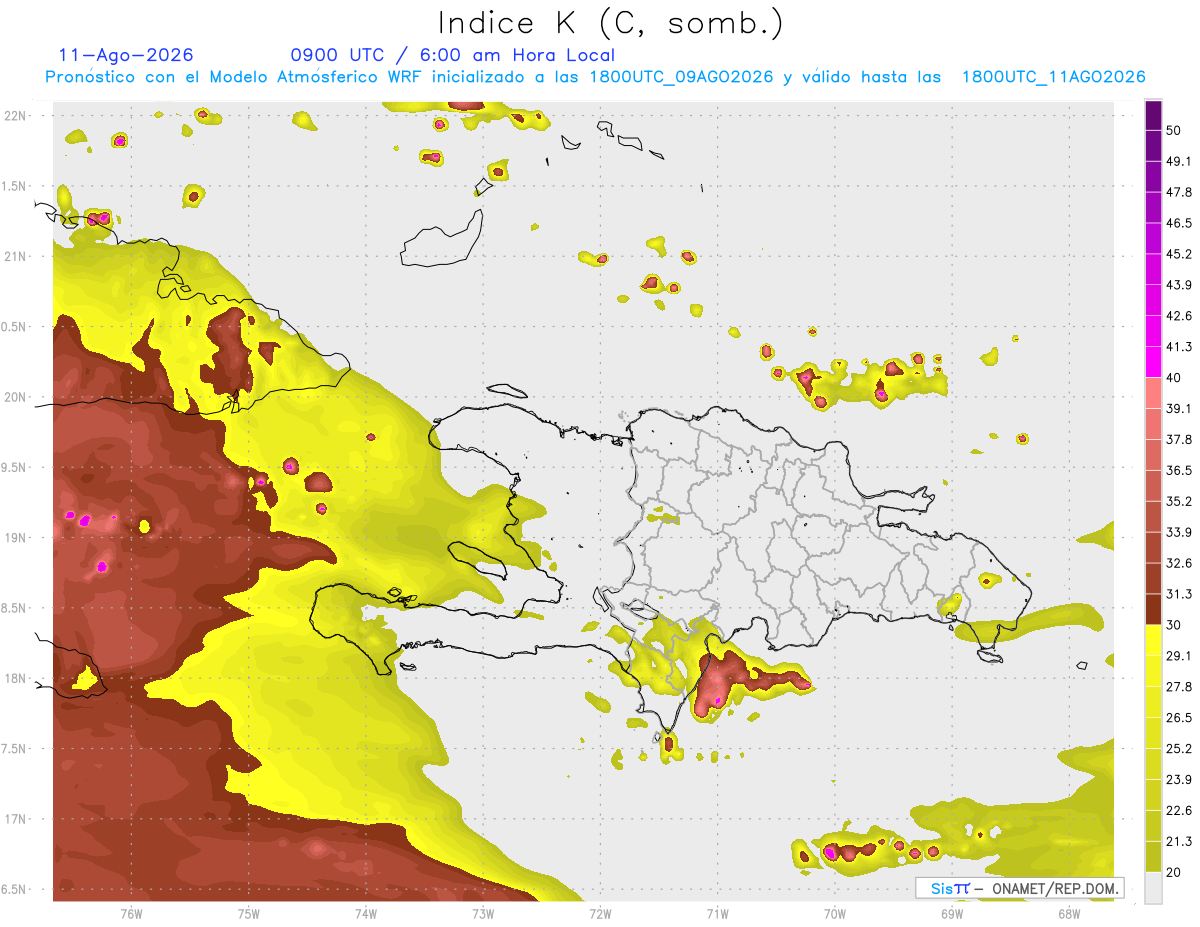Click the '19N' latitude label

[15, 538]
